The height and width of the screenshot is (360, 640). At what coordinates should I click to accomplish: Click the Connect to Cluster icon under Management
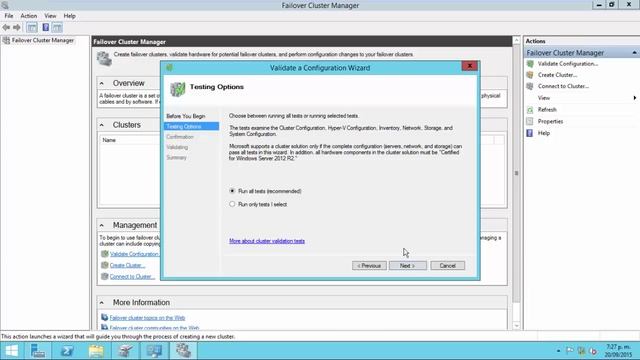coord(104,276)
